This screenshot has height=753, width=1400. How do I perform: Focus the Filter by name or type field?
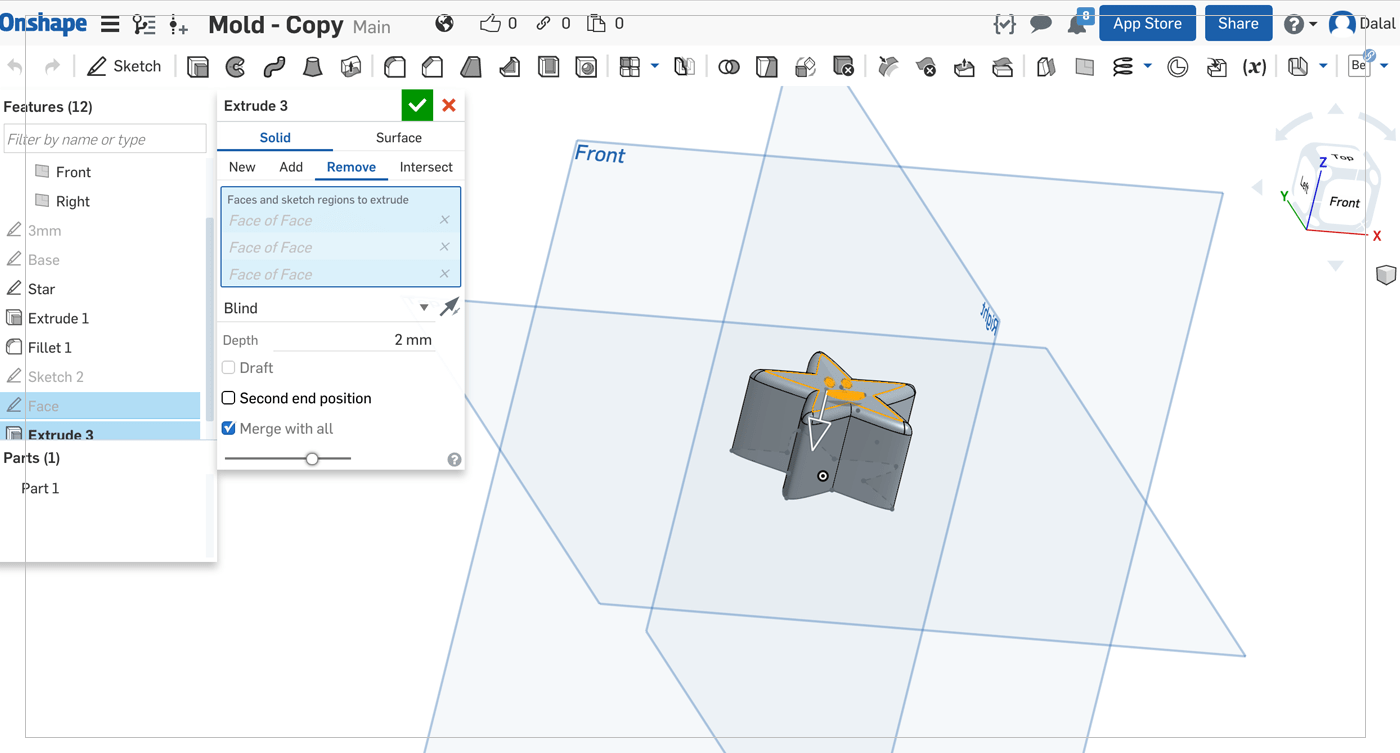(105, 139)
